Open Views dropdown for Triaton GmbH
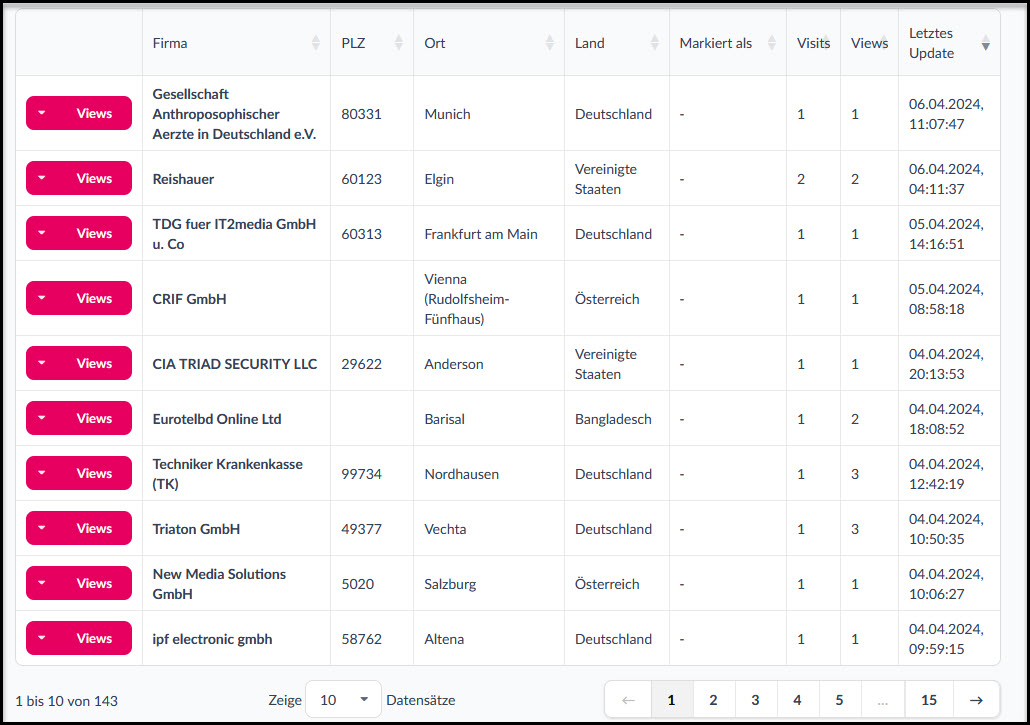 (79, 528)
